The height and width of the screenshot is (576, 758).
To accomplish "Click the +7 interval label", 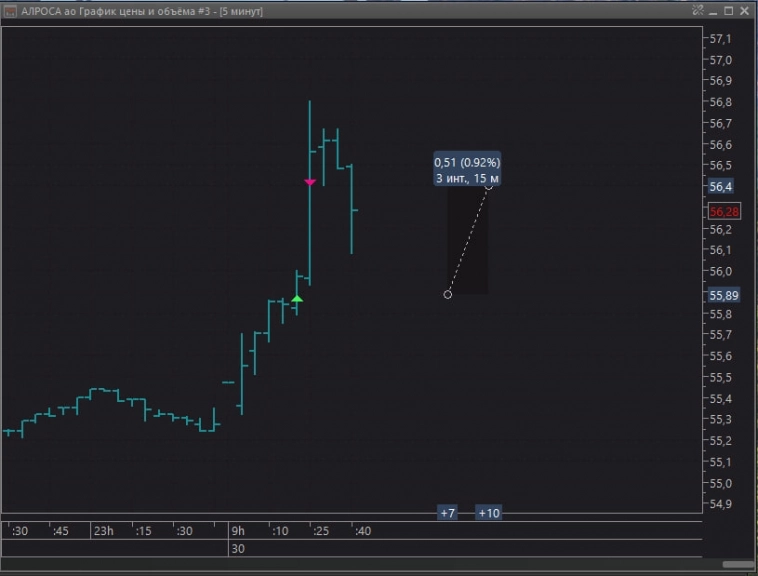I will [x=447, y=513].
